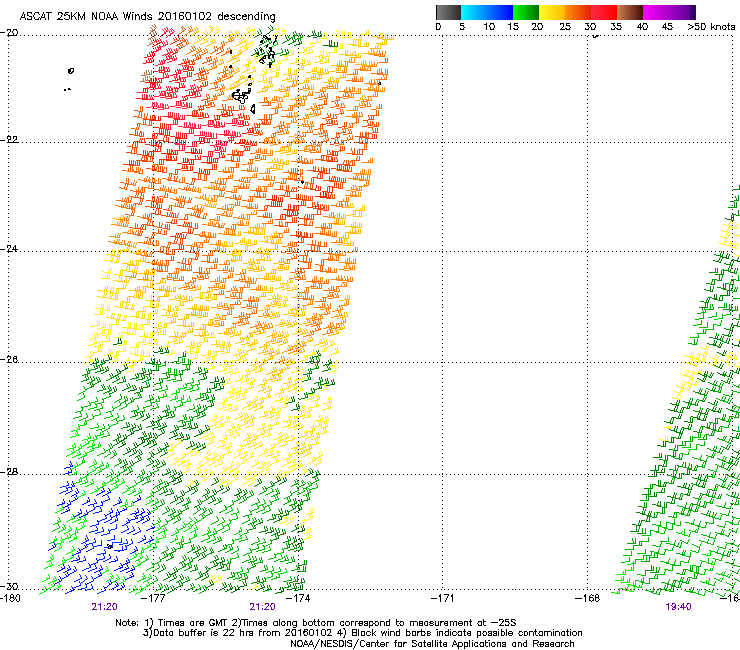The height and width of the screenshot is (650, 740).
Task: Select the red segment of the color bar
Action: (604, 12)
